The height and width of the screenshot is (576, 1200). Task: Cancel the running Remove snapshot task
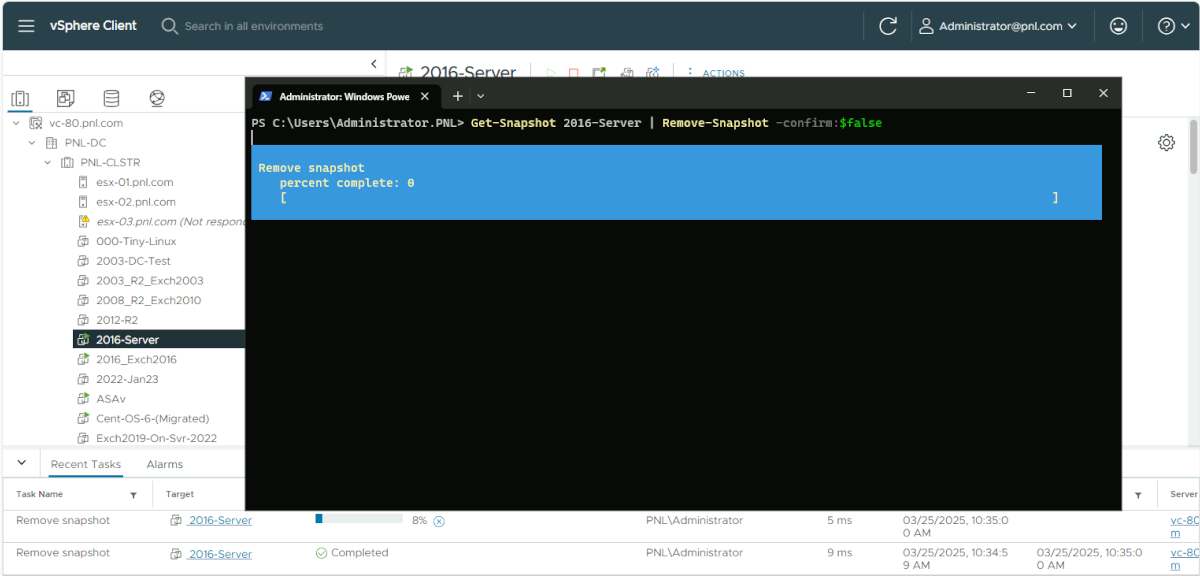[x=438, y=521]
